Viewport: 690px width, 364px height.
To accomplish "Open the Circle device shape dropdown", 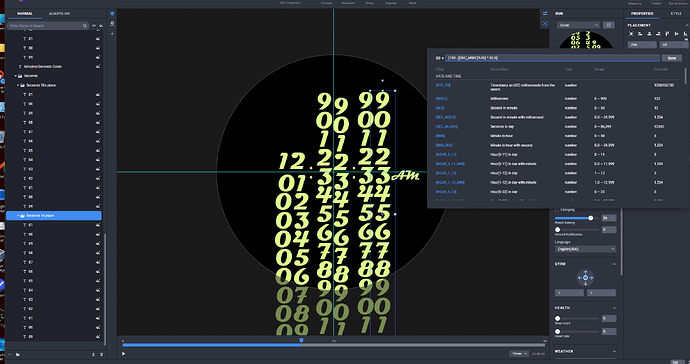I will pyautogui.click(x=578, y=25).
